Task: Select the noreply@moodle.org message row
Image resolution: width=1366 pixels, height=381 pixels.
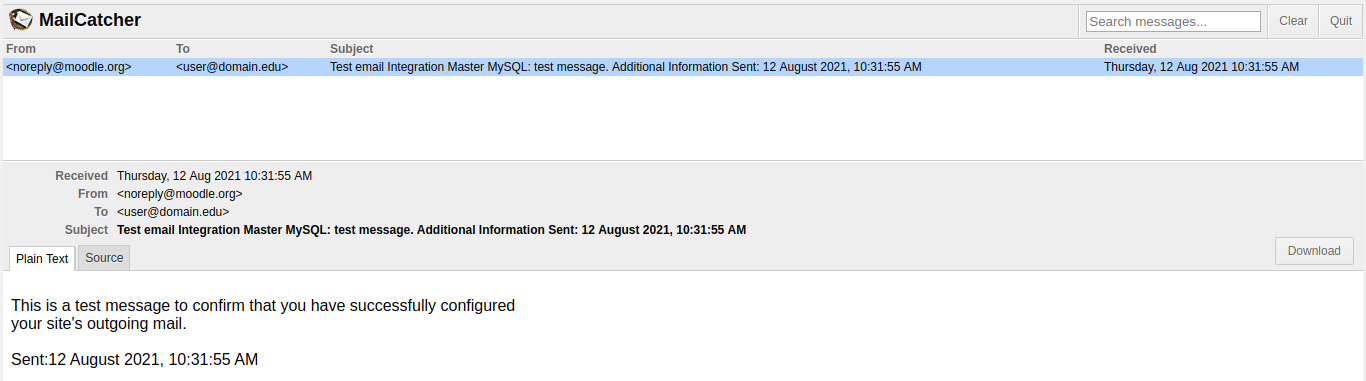Action: pyautogui.click(x=683, y=67)
